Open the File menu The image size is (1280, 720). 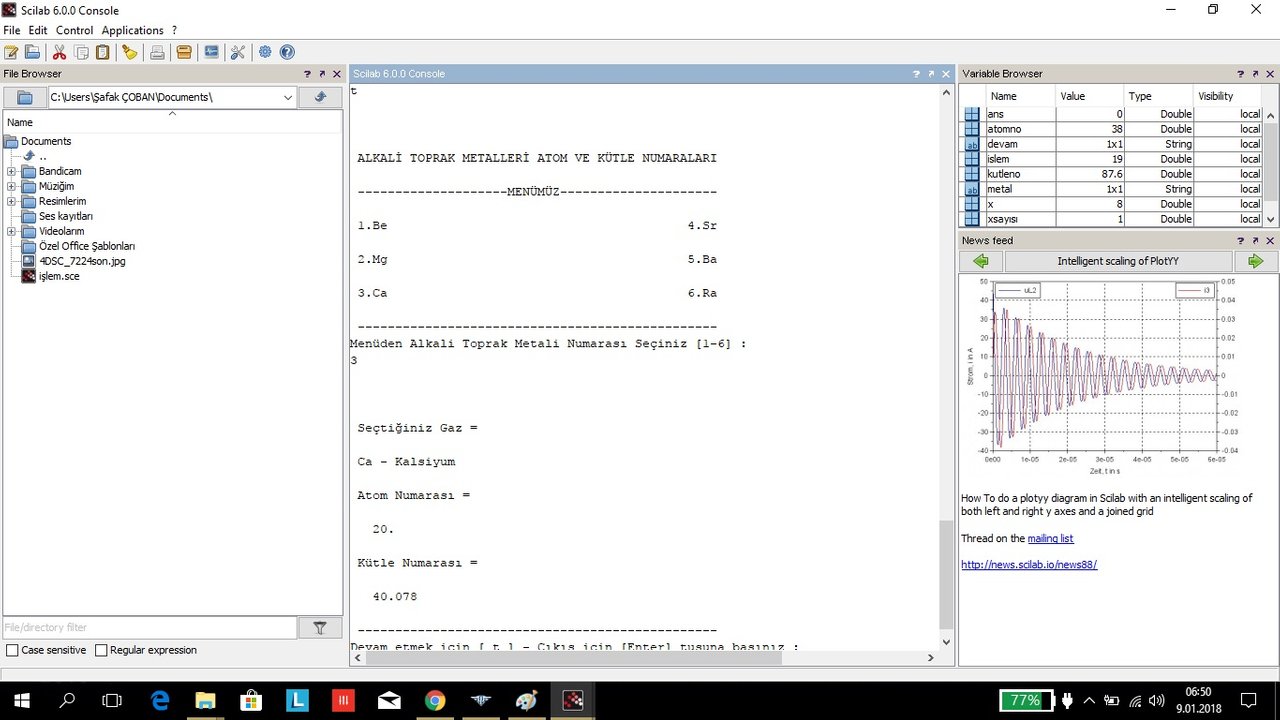pos(11,30)
